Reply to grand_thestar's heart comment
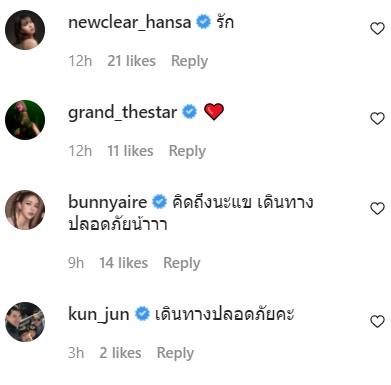Image resolution: width=391 pixels, height=385 pixels. 187,151
